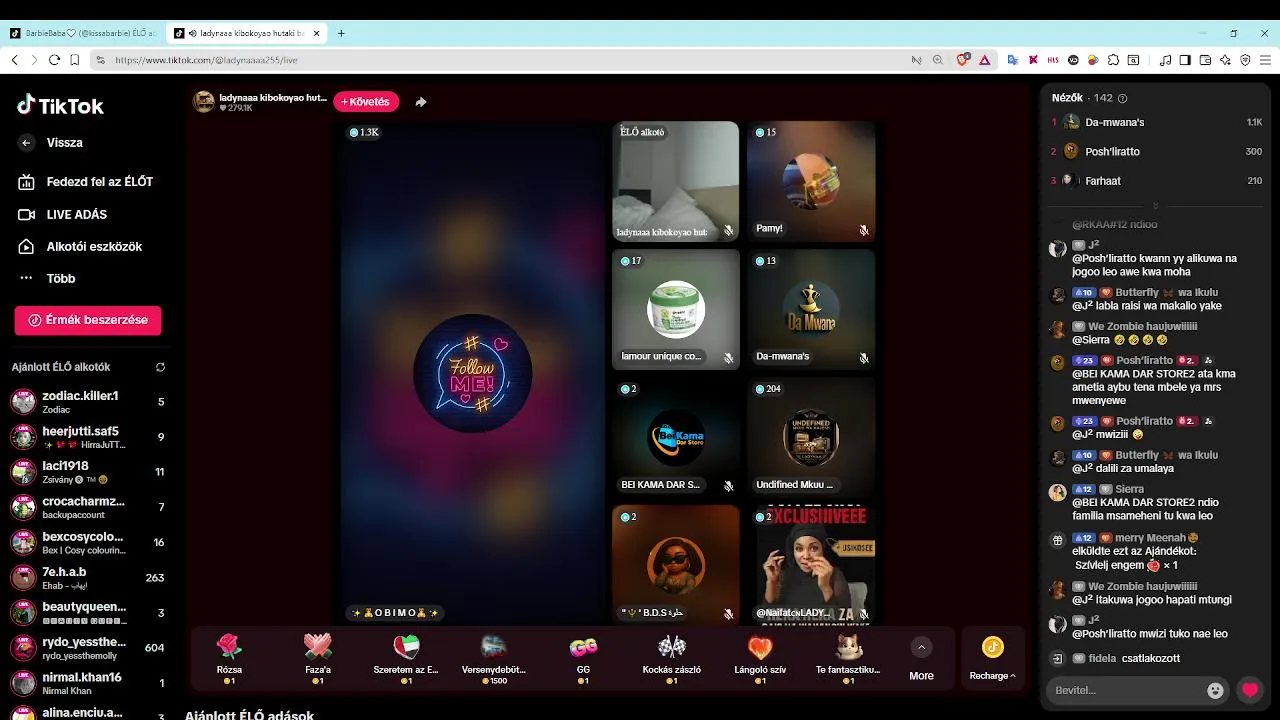Viewport: 1280px width, 720px height.
Task: Open the Brave VPN shield icon
Action: point(1245,60)
